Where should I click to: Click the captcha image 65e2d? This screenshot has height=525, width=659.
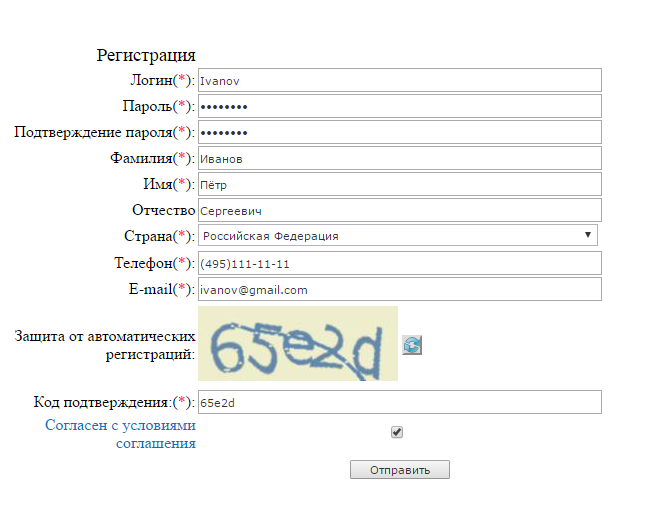click(x=298, y=344)
